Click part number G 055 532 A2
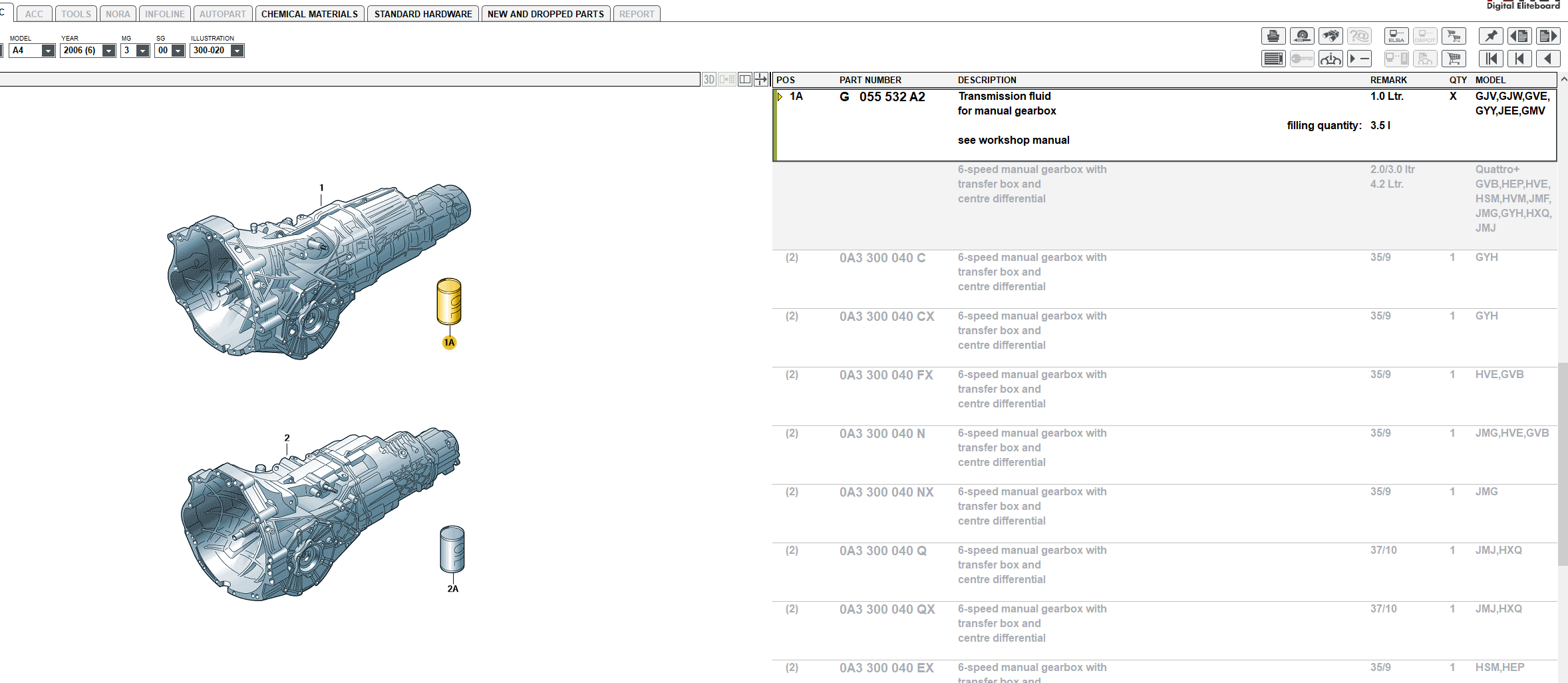 [x=882, y=97]
